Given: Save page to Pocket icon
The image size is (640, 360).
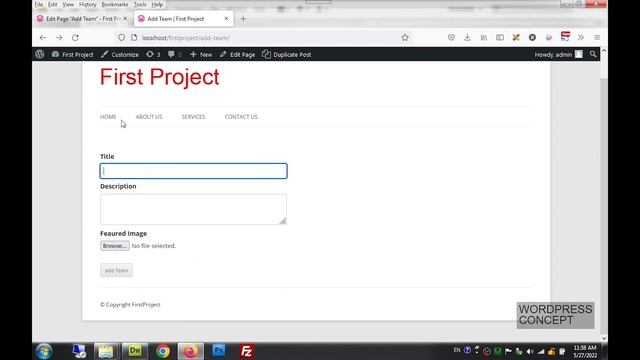Looking at the screenshot, I should [451, 38].
